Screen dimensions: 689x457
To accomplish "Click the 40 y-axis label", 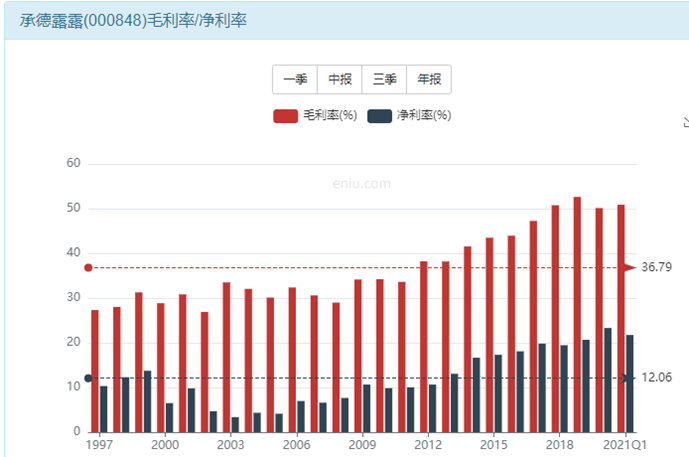I will pyautogui.click(x=73, y=253).
